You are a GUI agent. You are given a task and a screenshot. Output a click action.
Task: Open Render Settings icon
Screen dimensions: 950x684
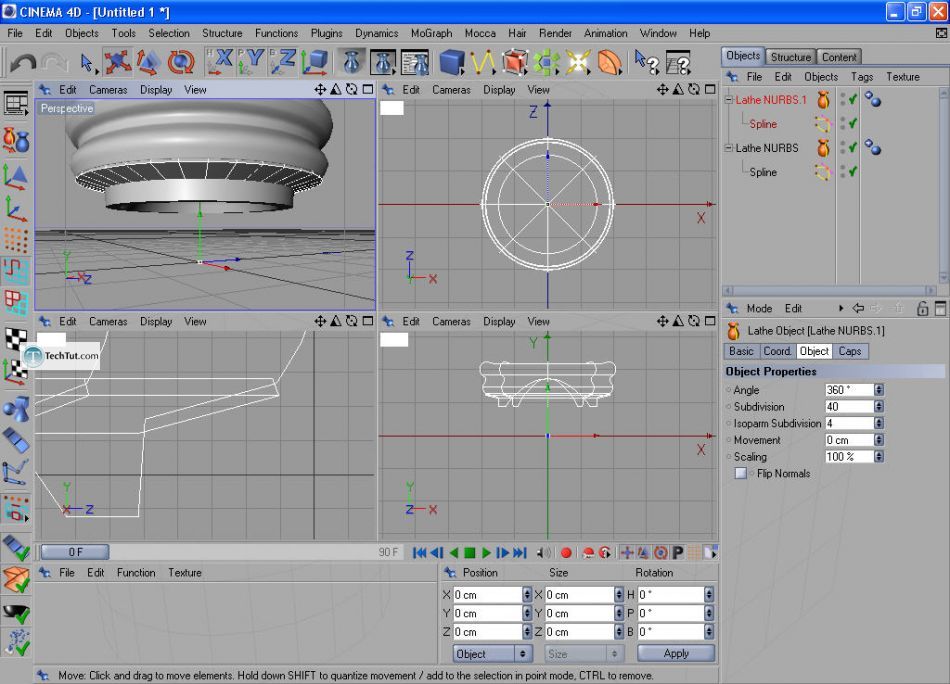(x=415, y=62)
